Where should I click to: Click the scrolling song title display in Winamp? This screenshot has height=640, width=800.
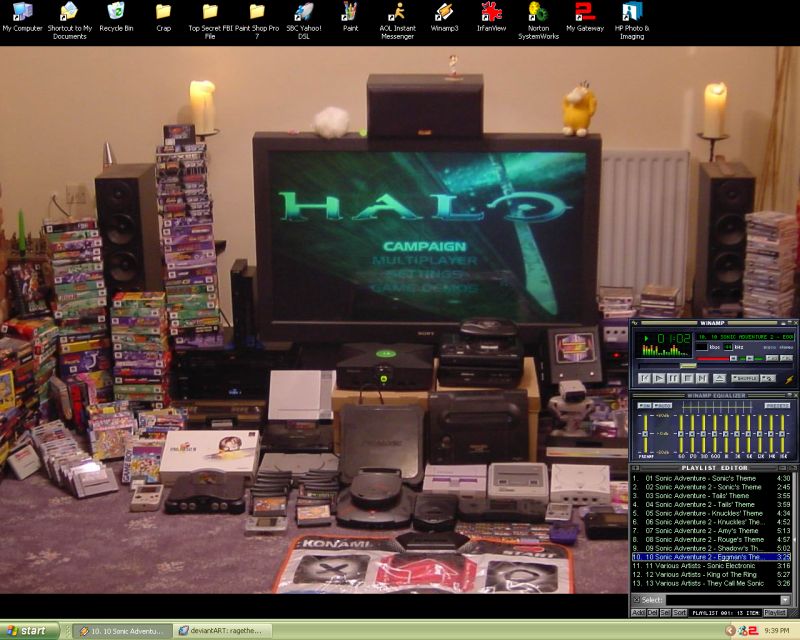click(x=745, y=337)
